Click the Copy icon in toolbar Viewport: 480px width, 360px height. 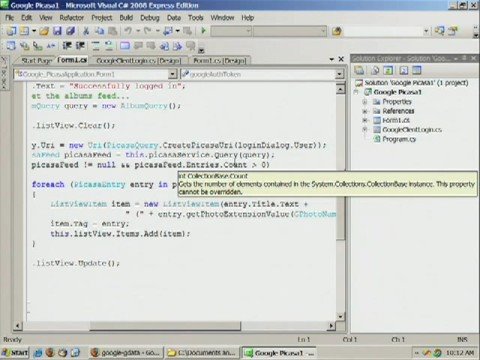(99, 31)
